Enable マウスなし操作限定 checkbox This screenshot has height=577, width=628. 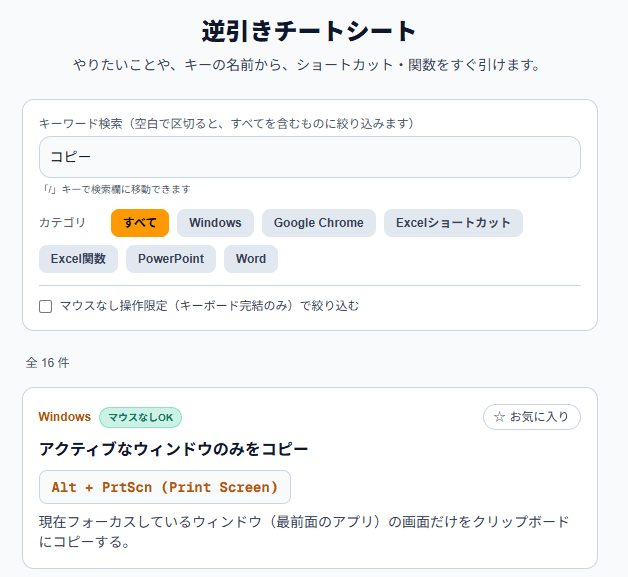(x=46, y=306)
